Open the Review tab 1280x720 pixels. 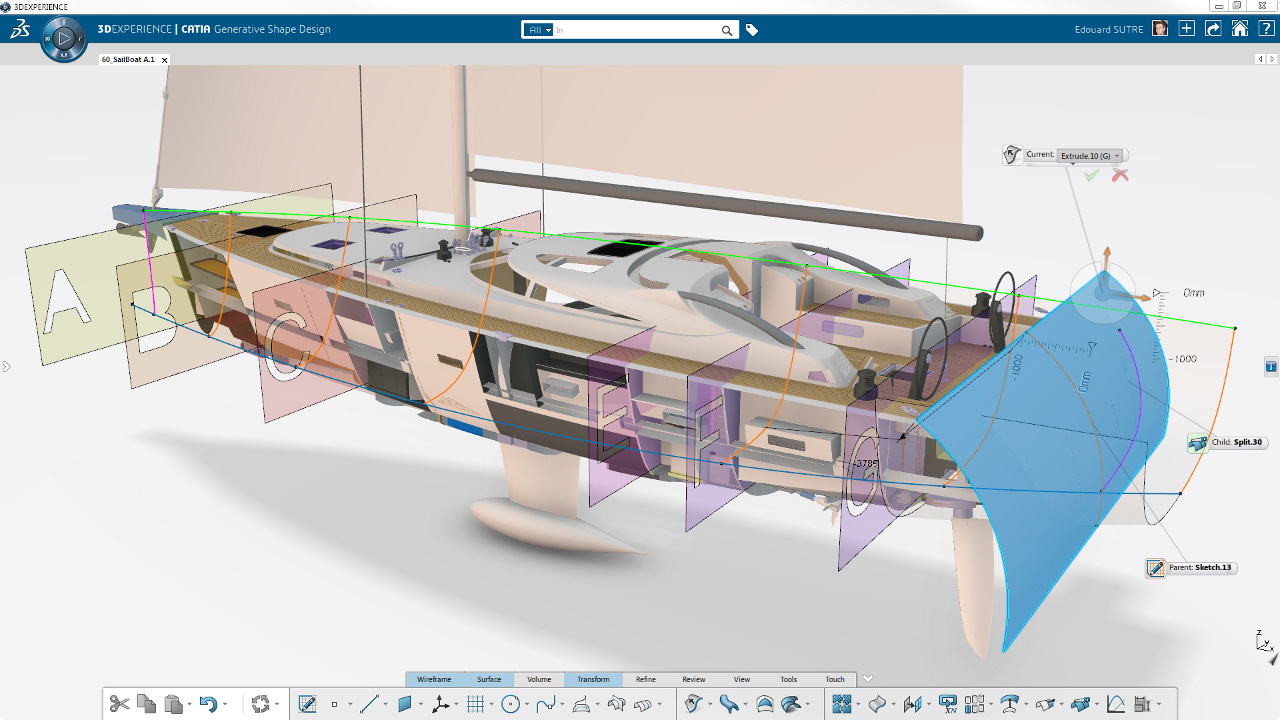click(x=693, y=679)
